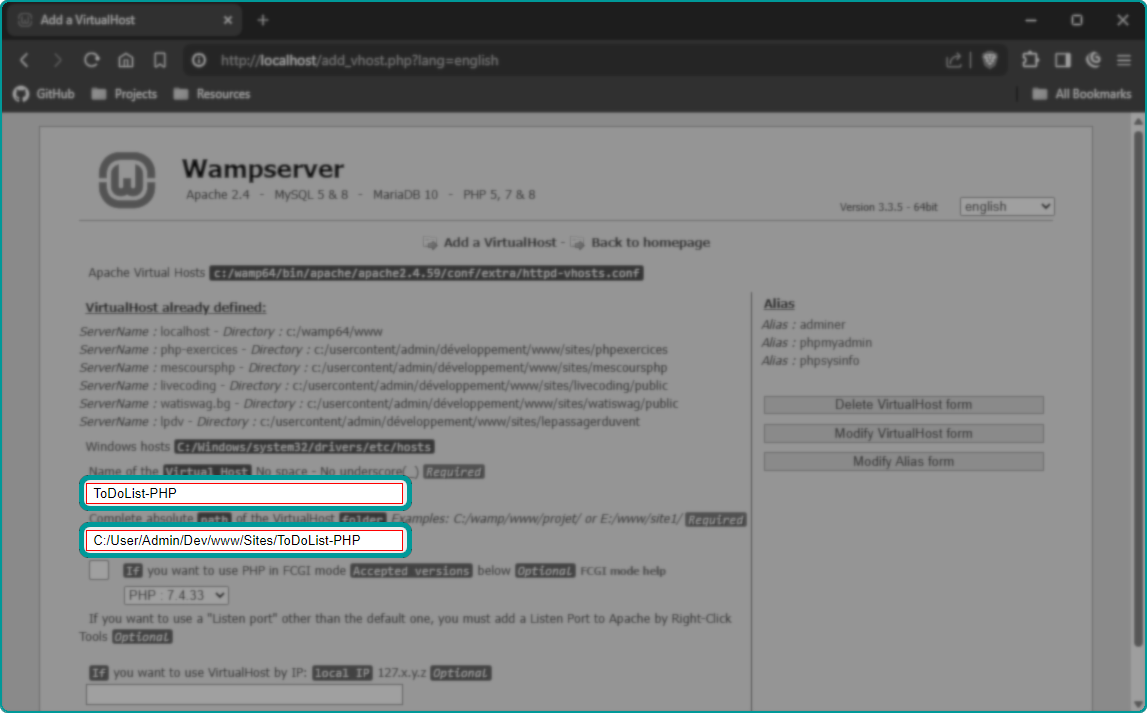The width and height of the screenshot is (1147, 713).
Task: Minimize the browser window
Action: tap(1031, 20)
